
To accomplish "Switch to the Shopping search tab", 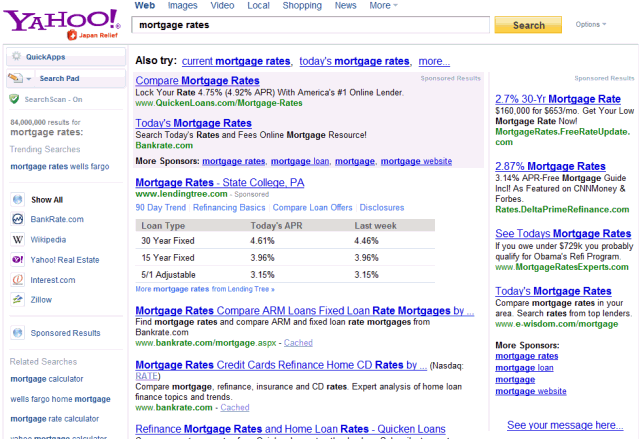I will (x=302, y=6).
